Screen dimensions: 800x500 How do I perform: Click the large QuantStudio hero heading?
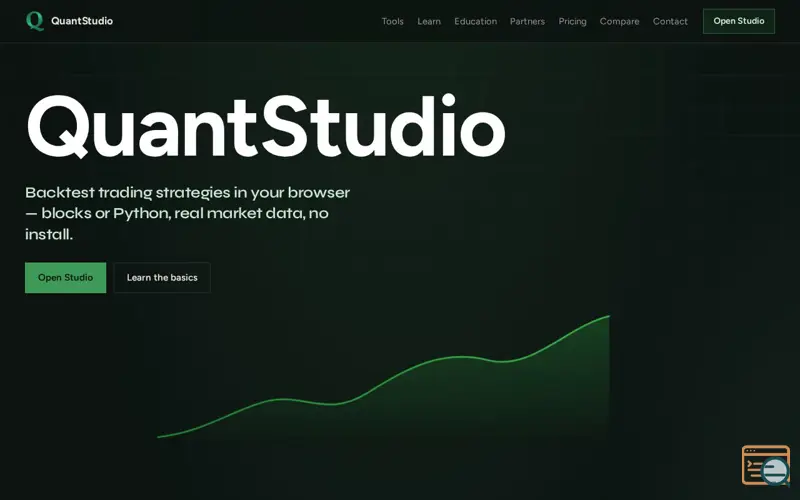tap(266, 126)
